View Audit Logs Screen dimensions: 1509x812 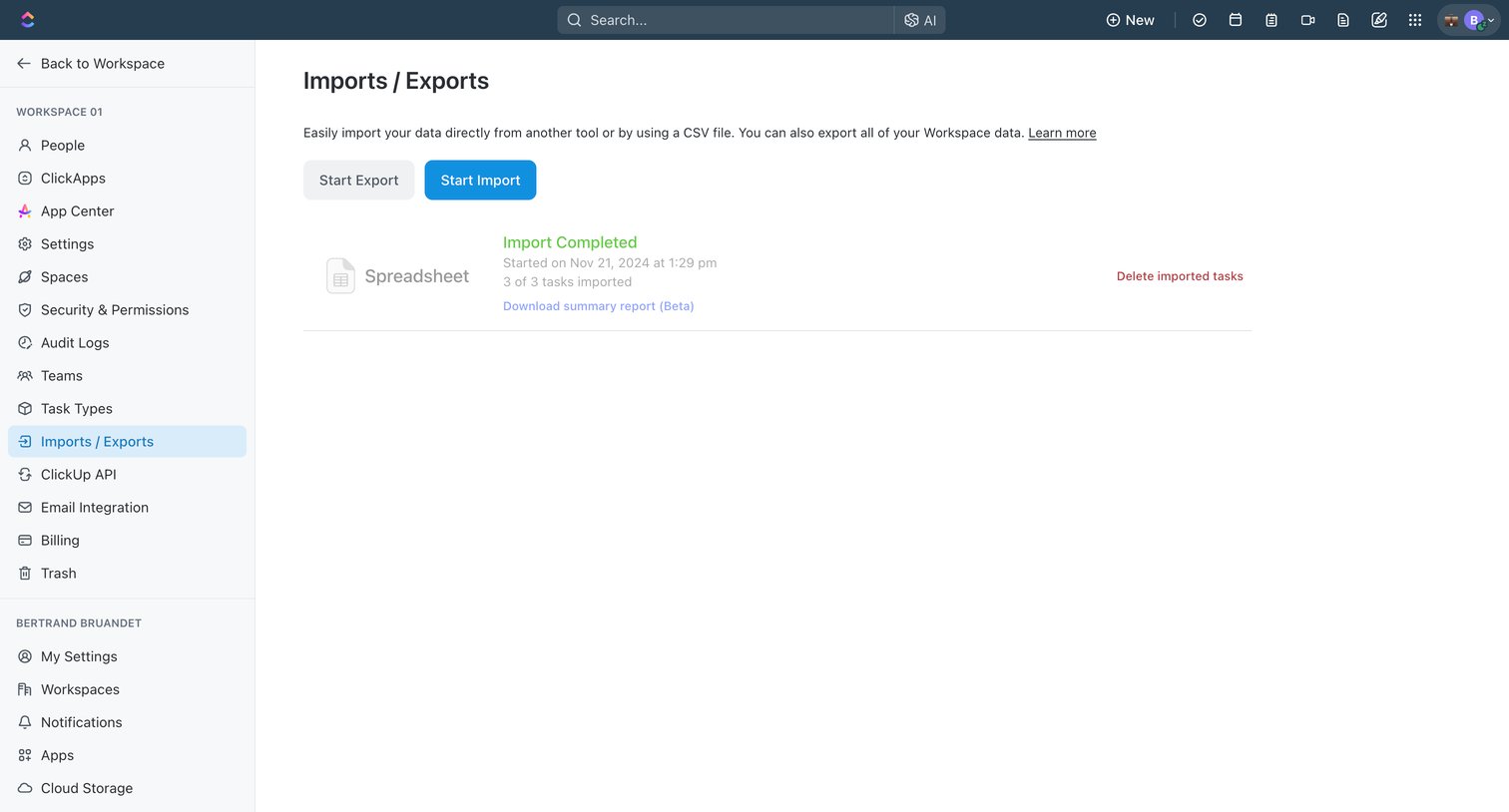[127, 343]
